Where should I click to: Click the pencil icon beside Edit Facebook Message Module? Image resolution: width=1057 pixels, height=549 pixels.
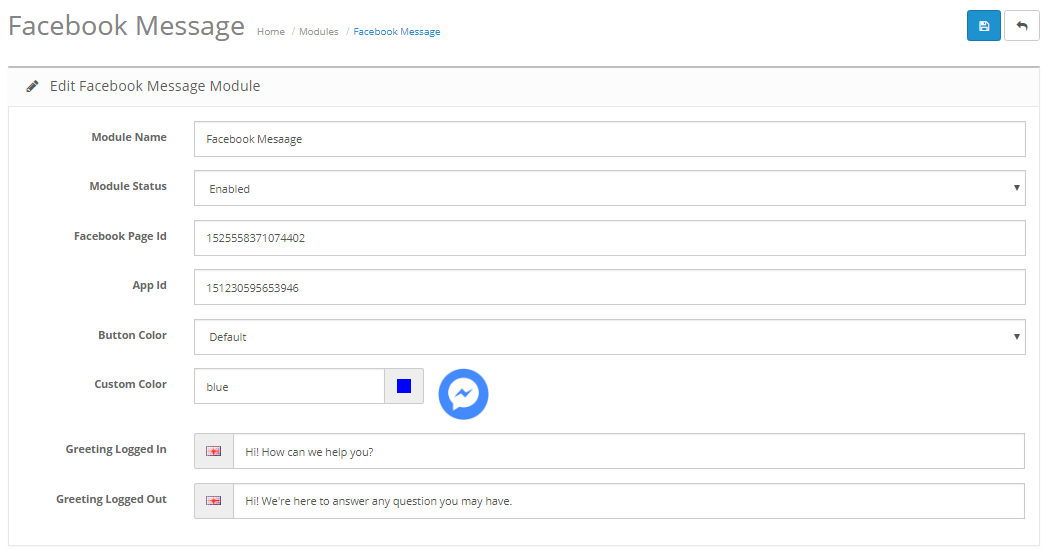[x=32, y=86]
